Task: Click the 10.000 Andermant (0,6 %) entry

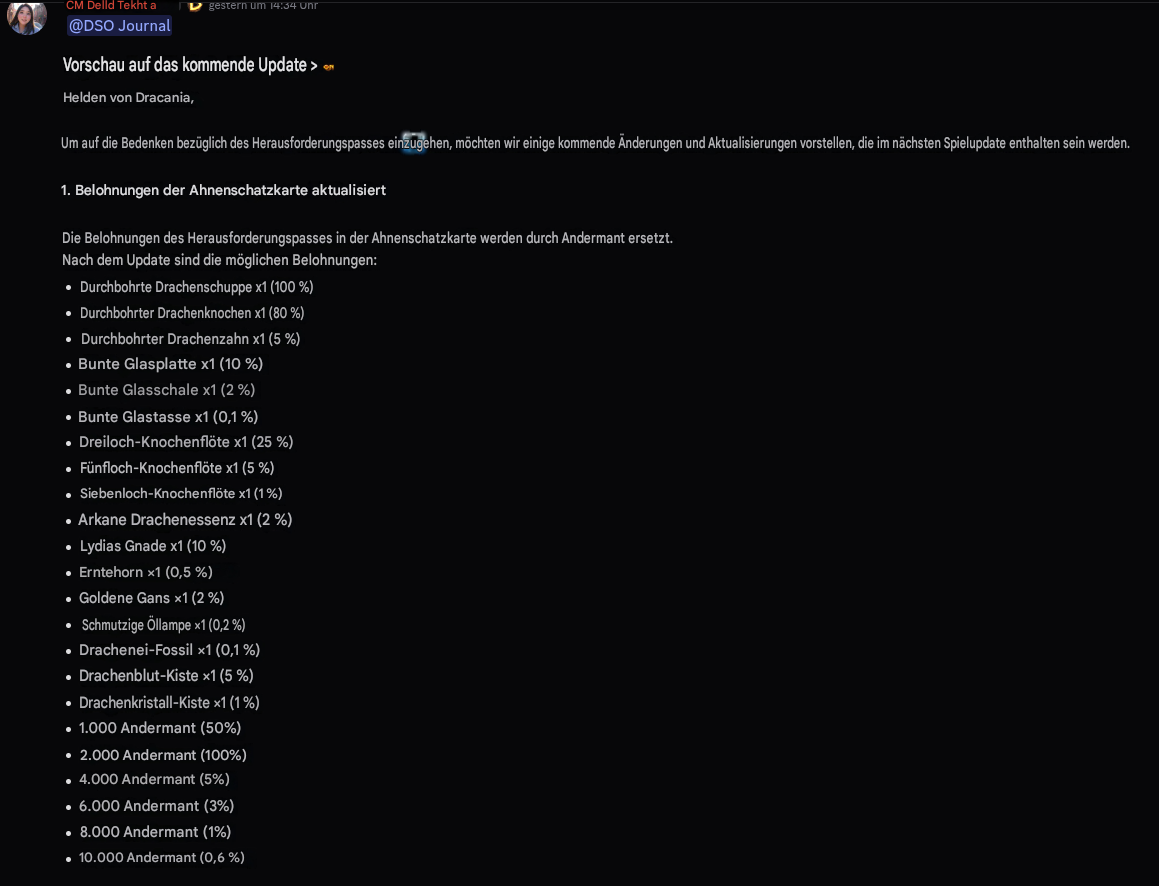Action: 162,857
